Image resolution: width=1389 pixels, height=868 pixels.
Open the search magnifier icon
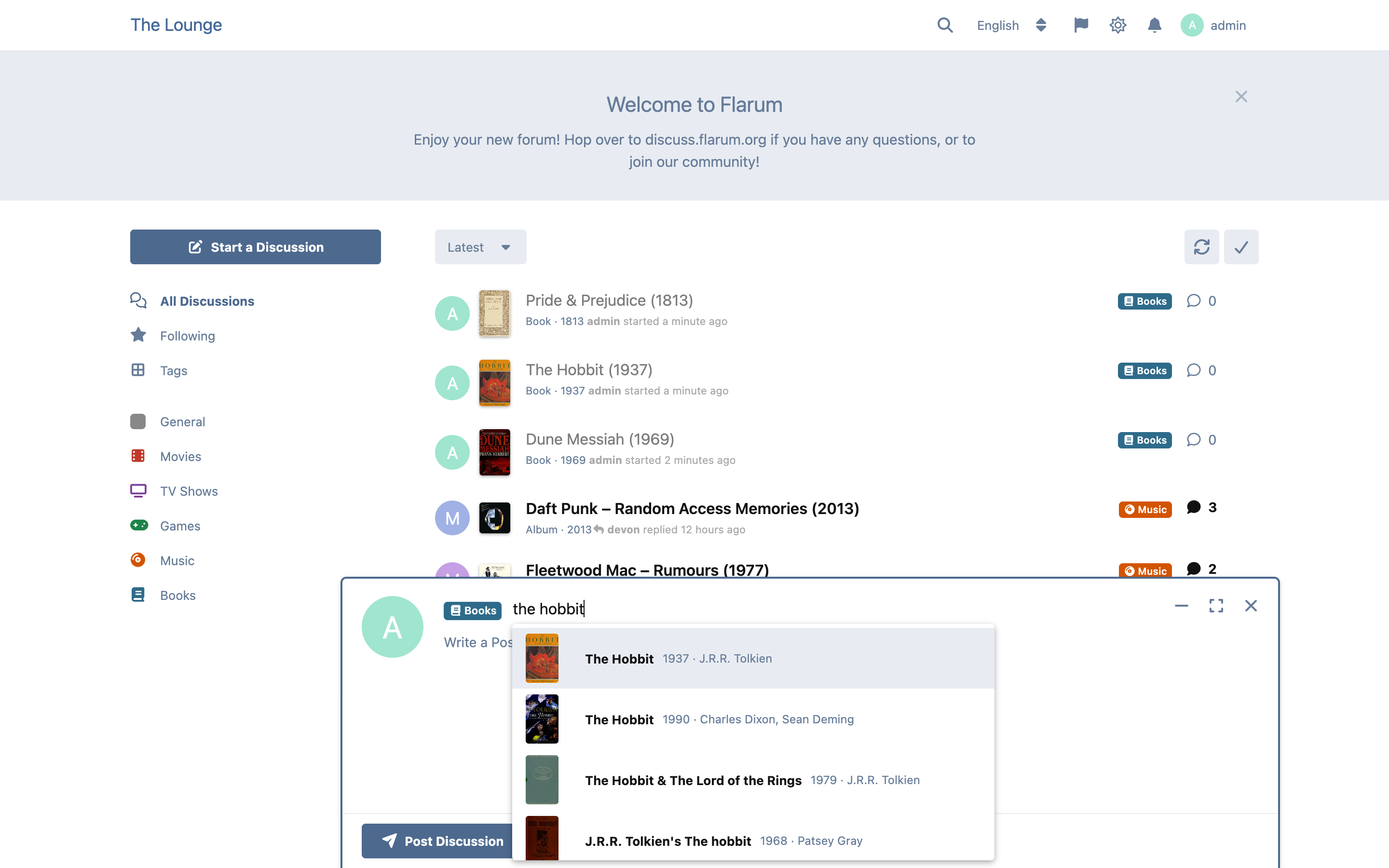point(945,25)
